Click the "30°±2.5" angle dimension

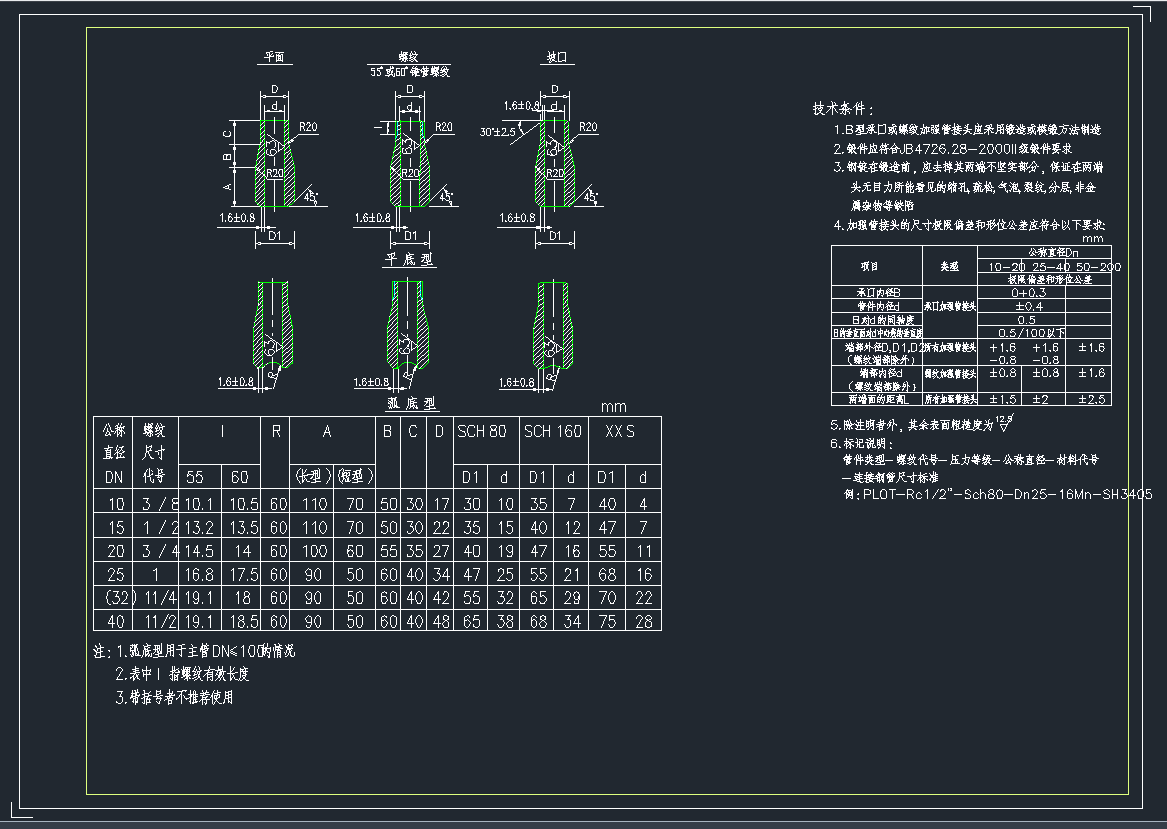(497, 131)
